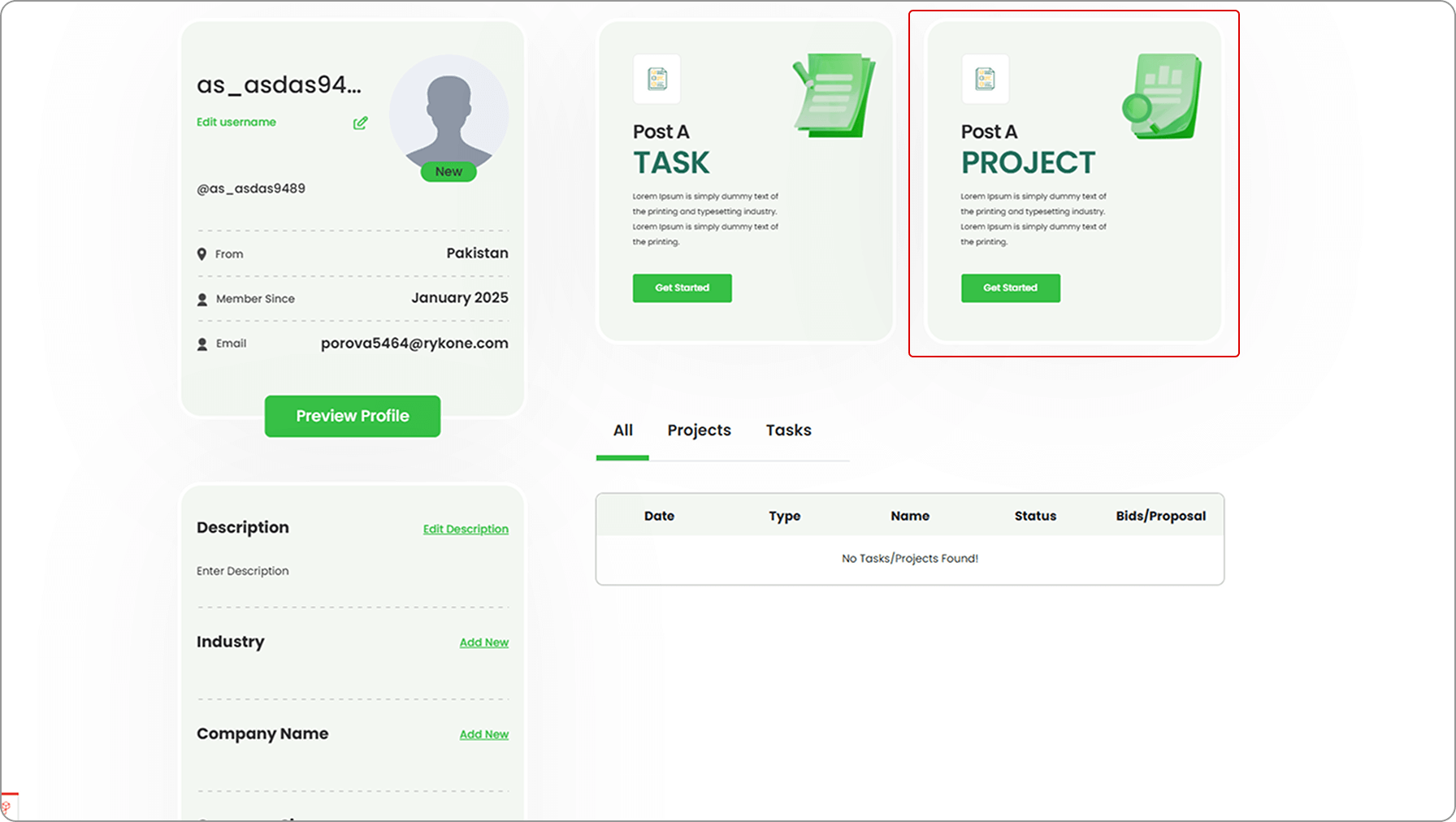
Task: Click the checklist icon on Post A Task card
Action: coord(656,79)
